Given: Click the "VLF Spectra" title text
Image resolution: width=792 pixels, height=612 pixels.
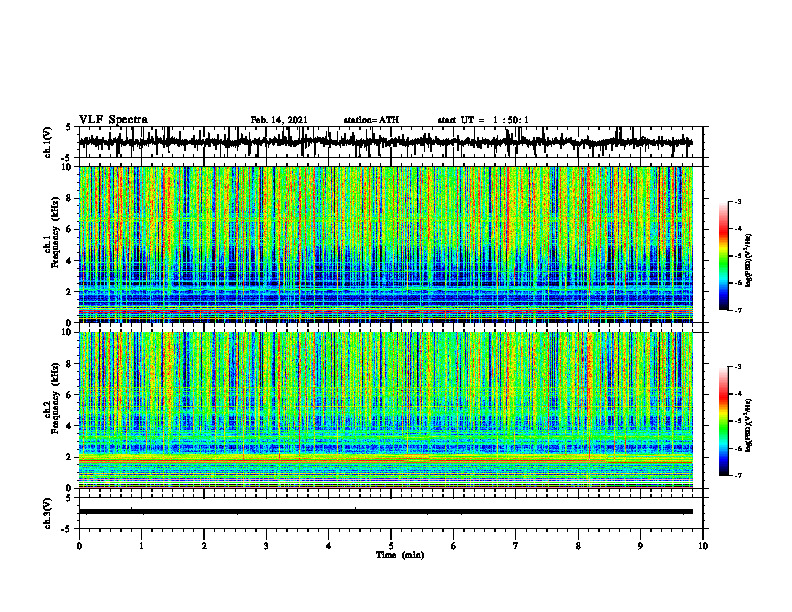Looking at the screenshot, I should click(113, 120).
